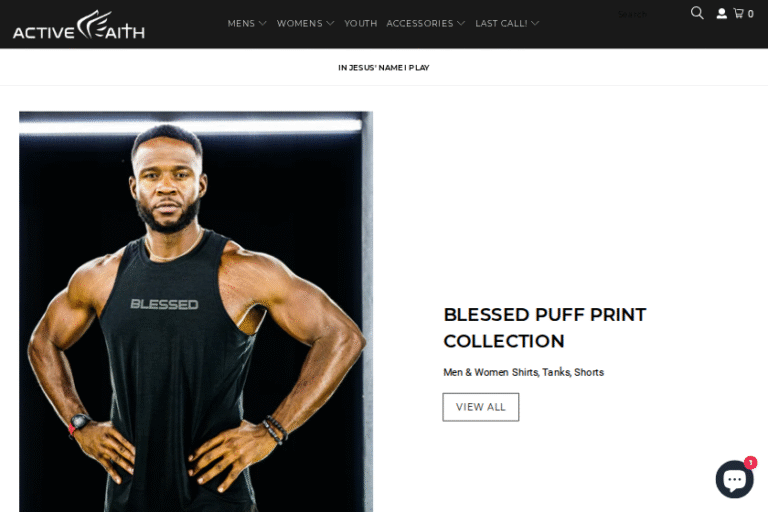Expand the Last Call menu chevron
The image size is (768, 512).
pyautogui.click(x=535, y=23)
